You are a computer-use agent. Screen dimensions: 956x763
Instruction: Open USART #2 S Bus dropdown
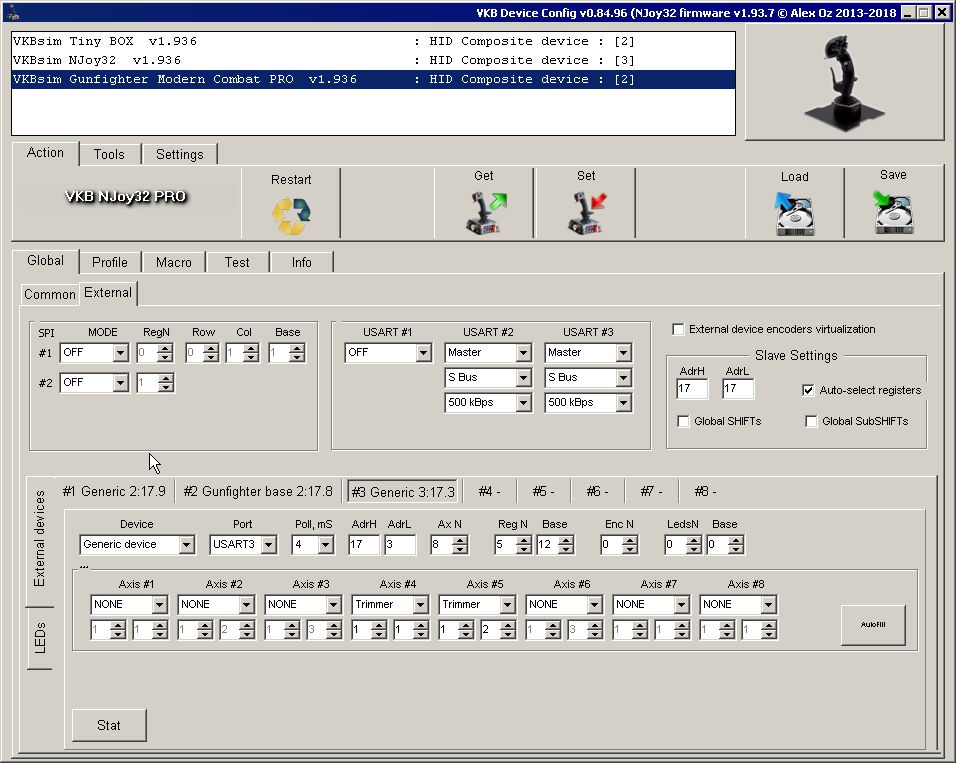point(523,378)
